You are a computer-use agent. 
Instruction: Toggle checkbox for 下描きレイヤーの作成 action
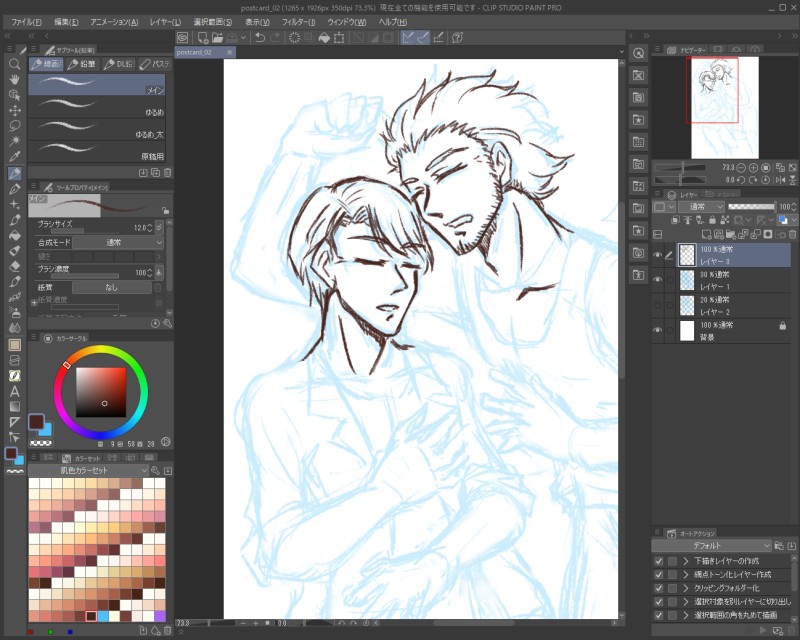point(659,561)
